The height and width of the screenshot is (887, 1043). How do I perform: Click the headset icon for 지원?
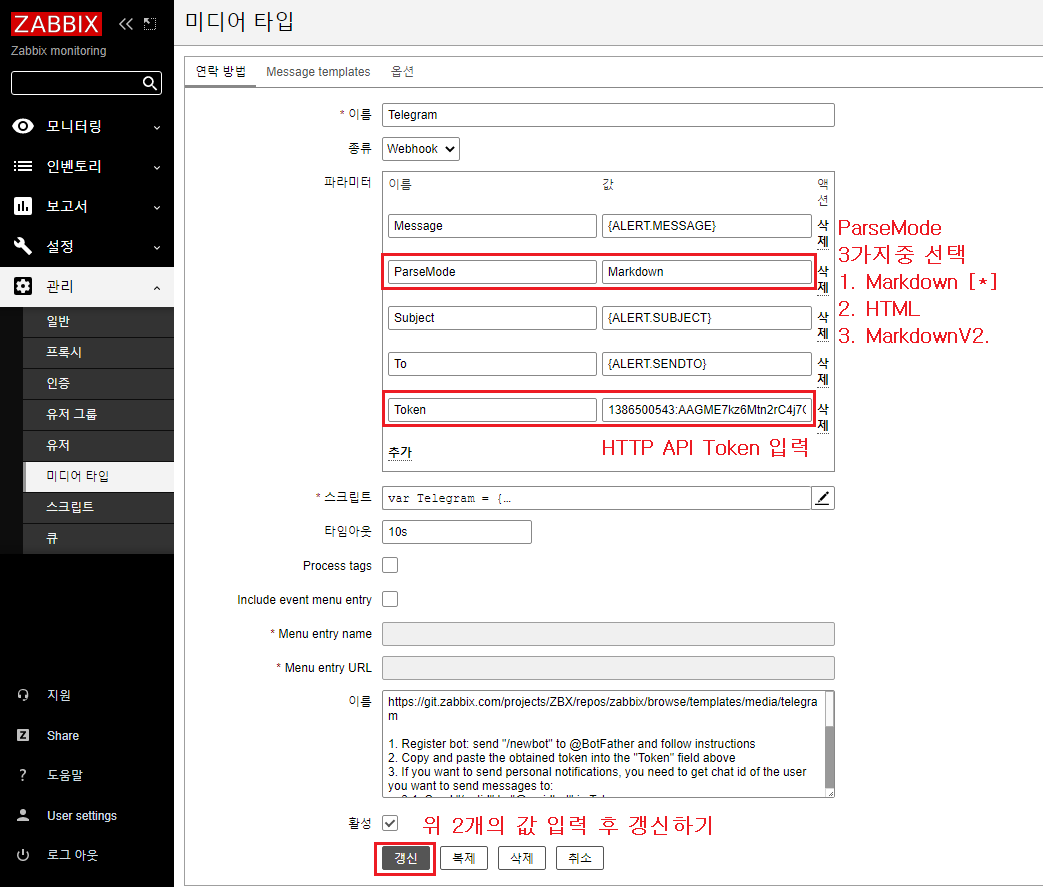click(23, 695)
